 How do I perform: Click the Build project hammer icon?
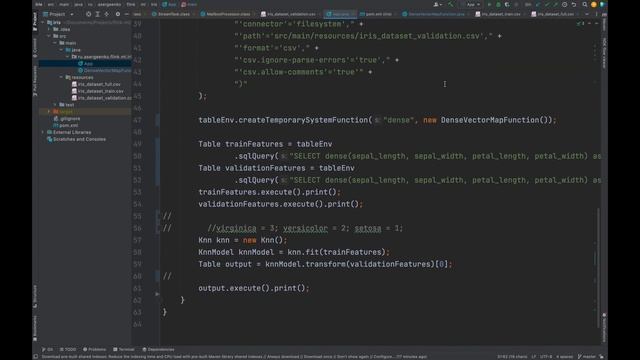pos(451,4)
